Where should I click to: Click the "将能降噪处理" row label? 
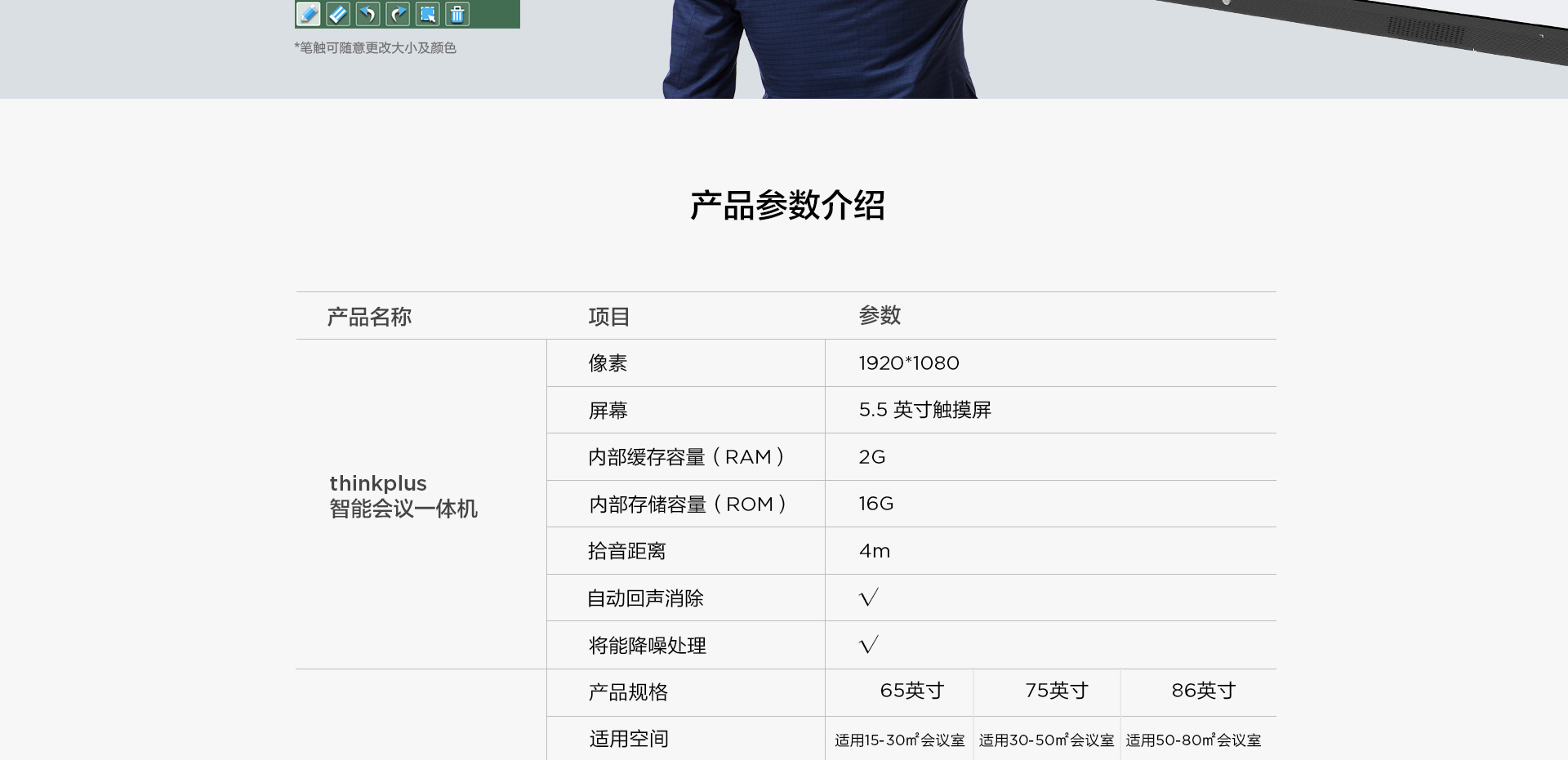pyautogui.click(x=648, y=646)
